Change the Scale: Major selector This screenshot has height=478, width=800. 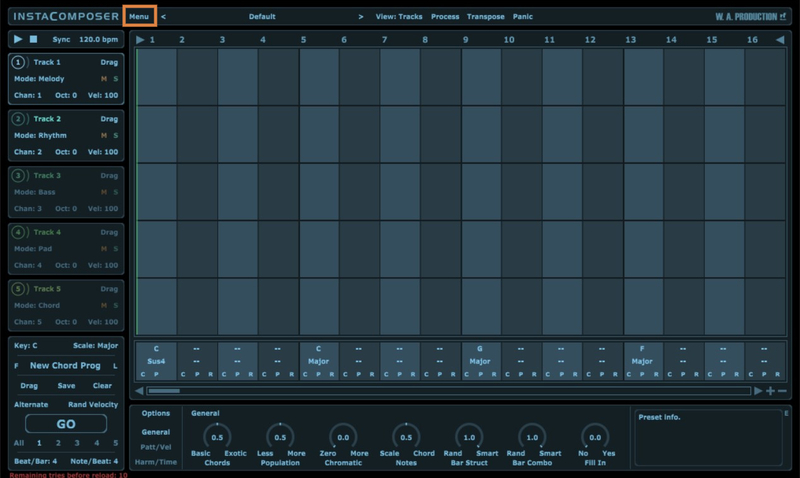(95, 346)
